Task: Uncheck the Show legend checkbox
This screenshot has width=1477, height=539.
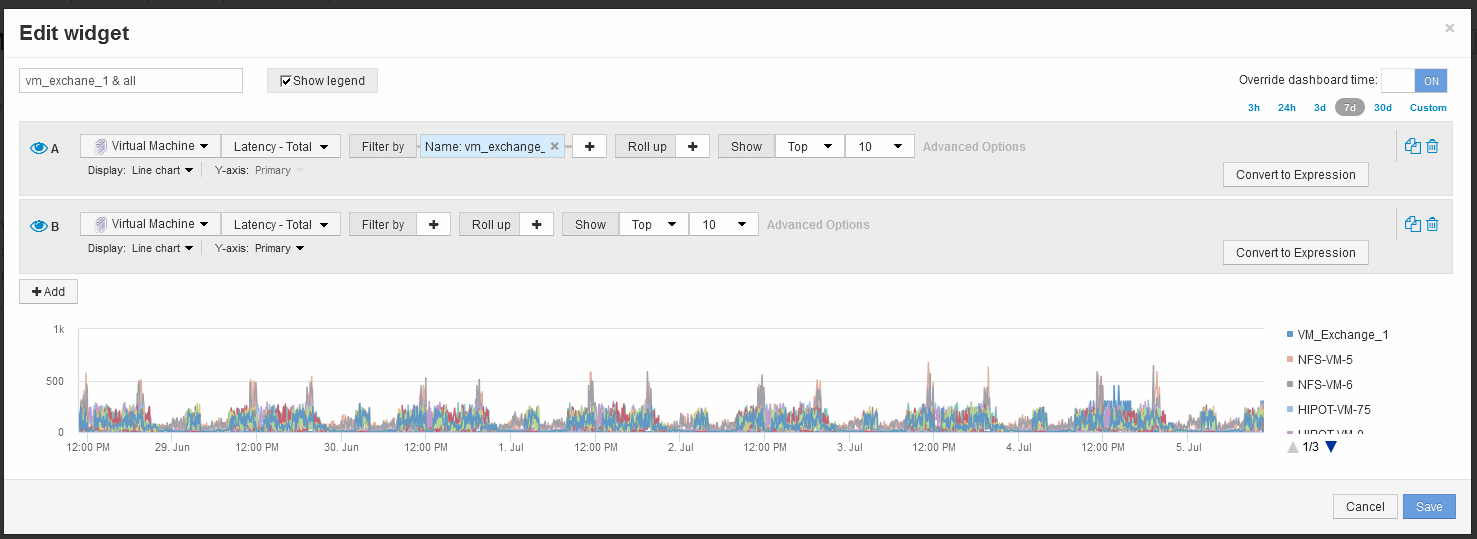Action: (x=286, y=81)
